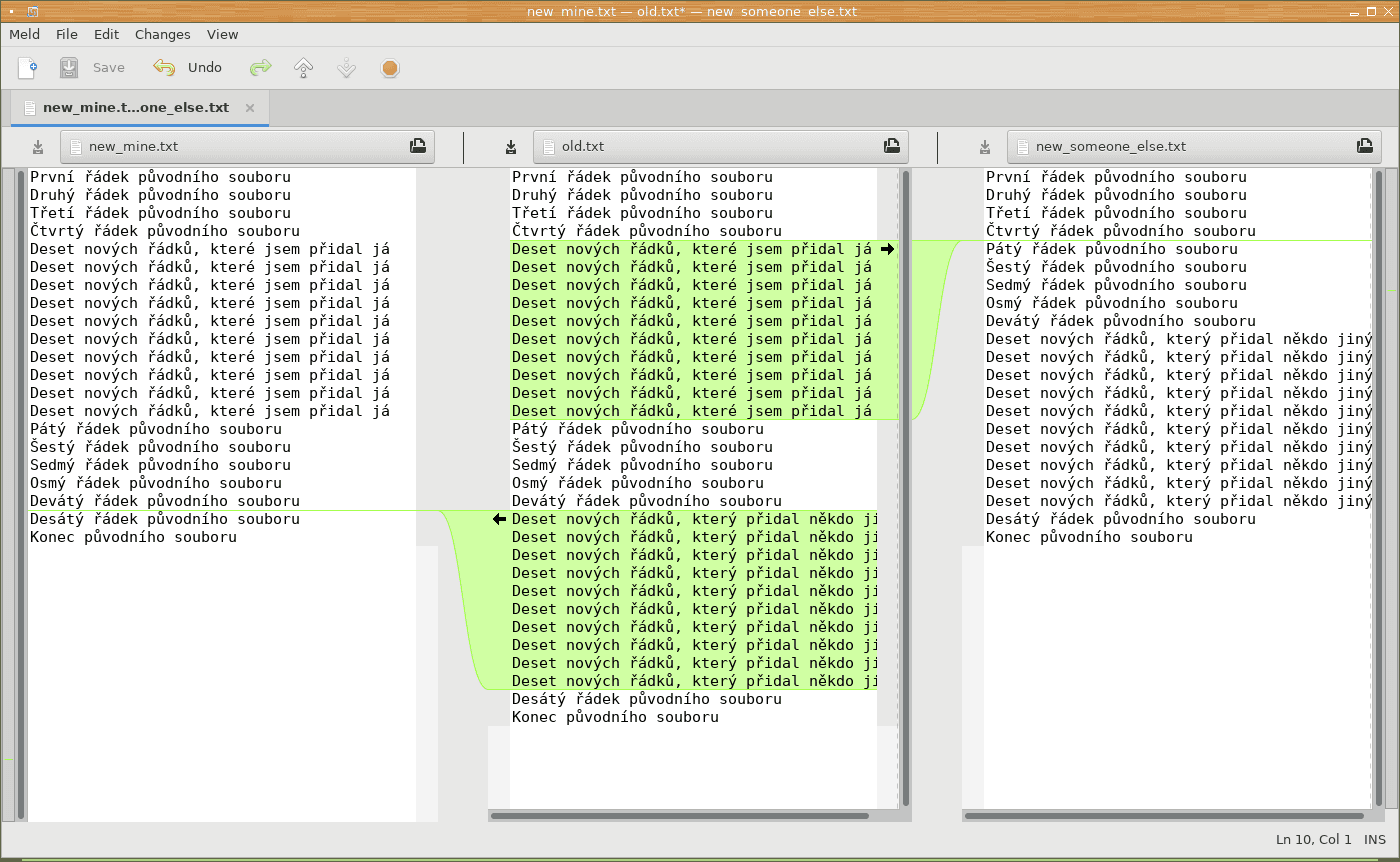Select the new_mine.t...one_else.txt tab
This screenshot has height=862, width=1400.
click(135, 108)
